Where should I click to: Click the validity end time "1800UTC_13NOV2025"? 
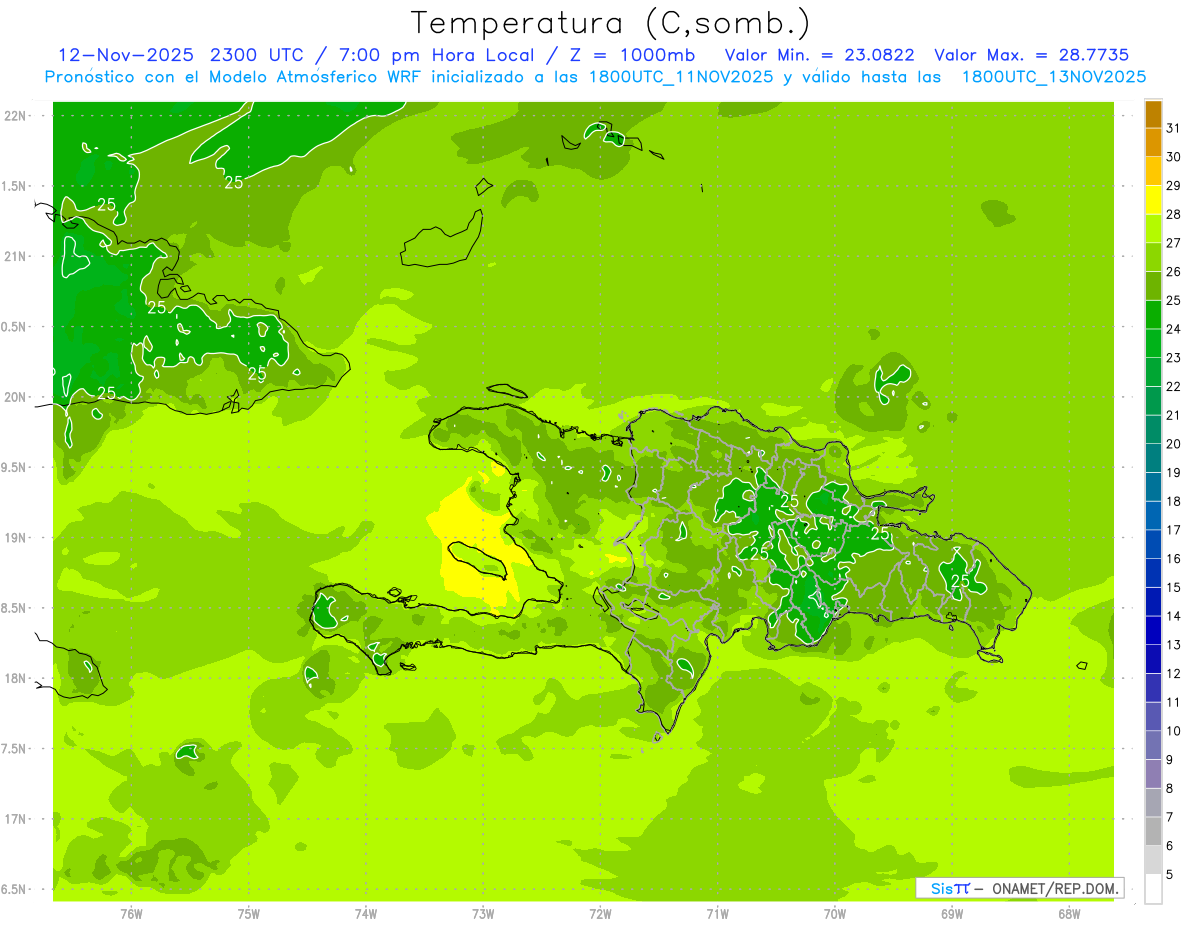click(x=1053, y=77)
